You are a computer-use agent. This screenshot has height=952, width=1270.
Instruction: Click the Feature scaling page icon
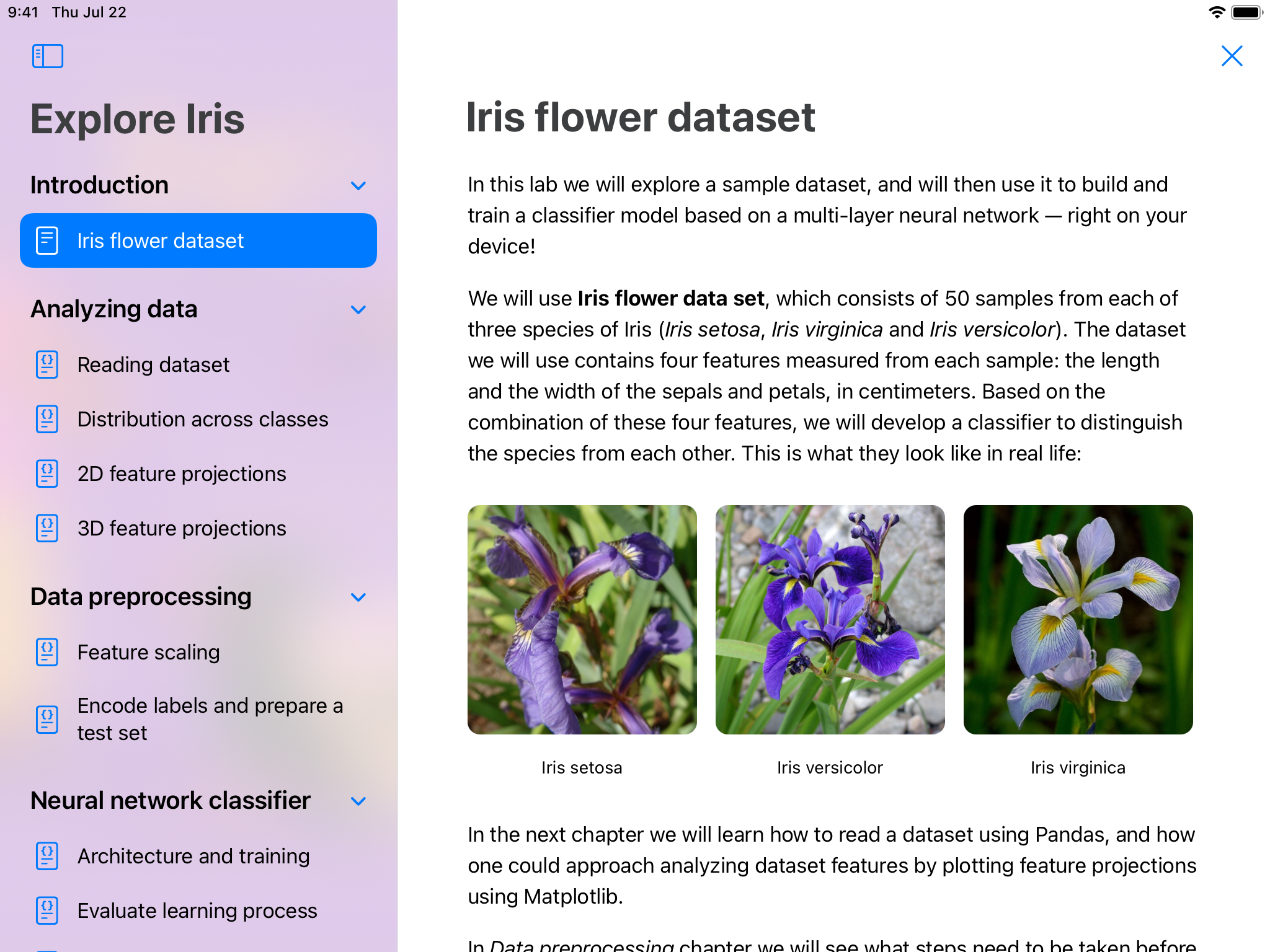tap(47, 652)
